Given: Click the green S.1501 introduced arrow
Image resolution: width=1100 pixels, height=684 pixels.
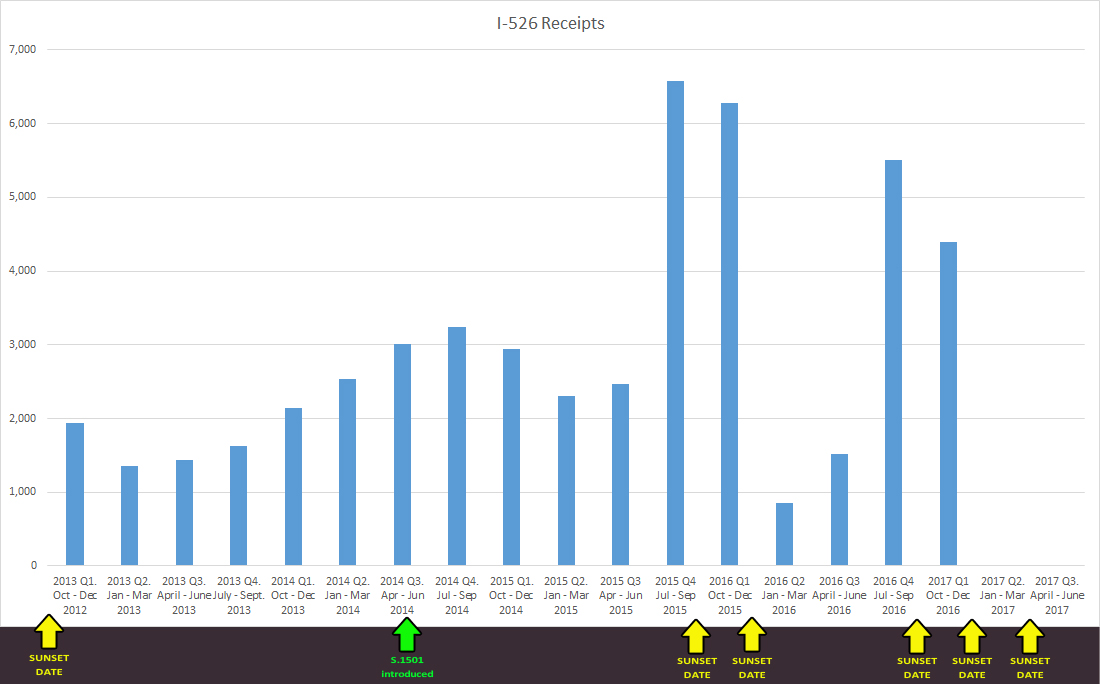Looking at the screenshot, I should (x=405, y=636).
